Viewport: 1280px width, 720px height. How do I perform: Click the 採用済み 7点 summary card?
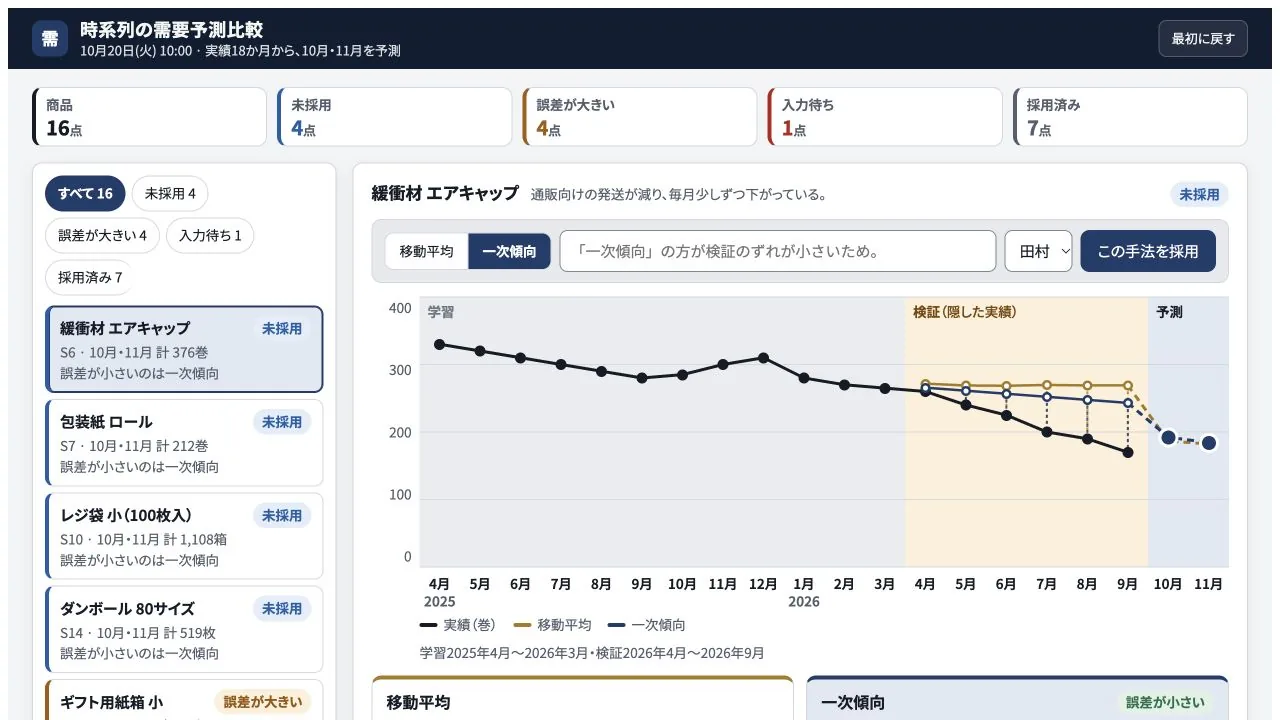click(1130, 117)
